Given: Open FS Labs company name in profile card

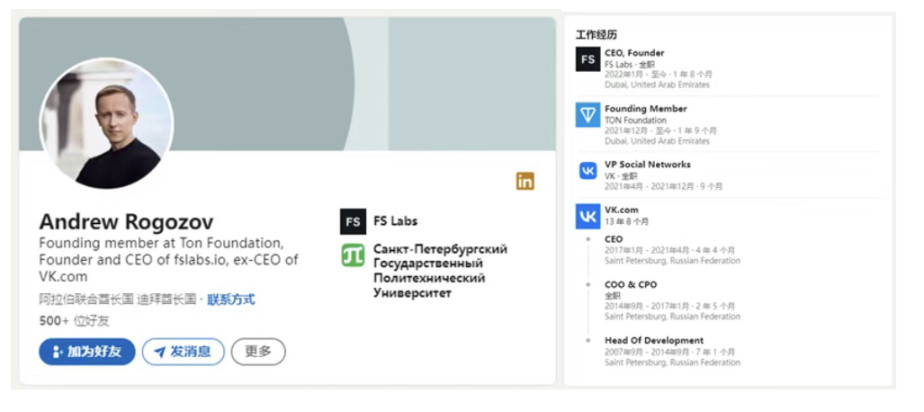Looking at the screenshot, I should point(396,221).
